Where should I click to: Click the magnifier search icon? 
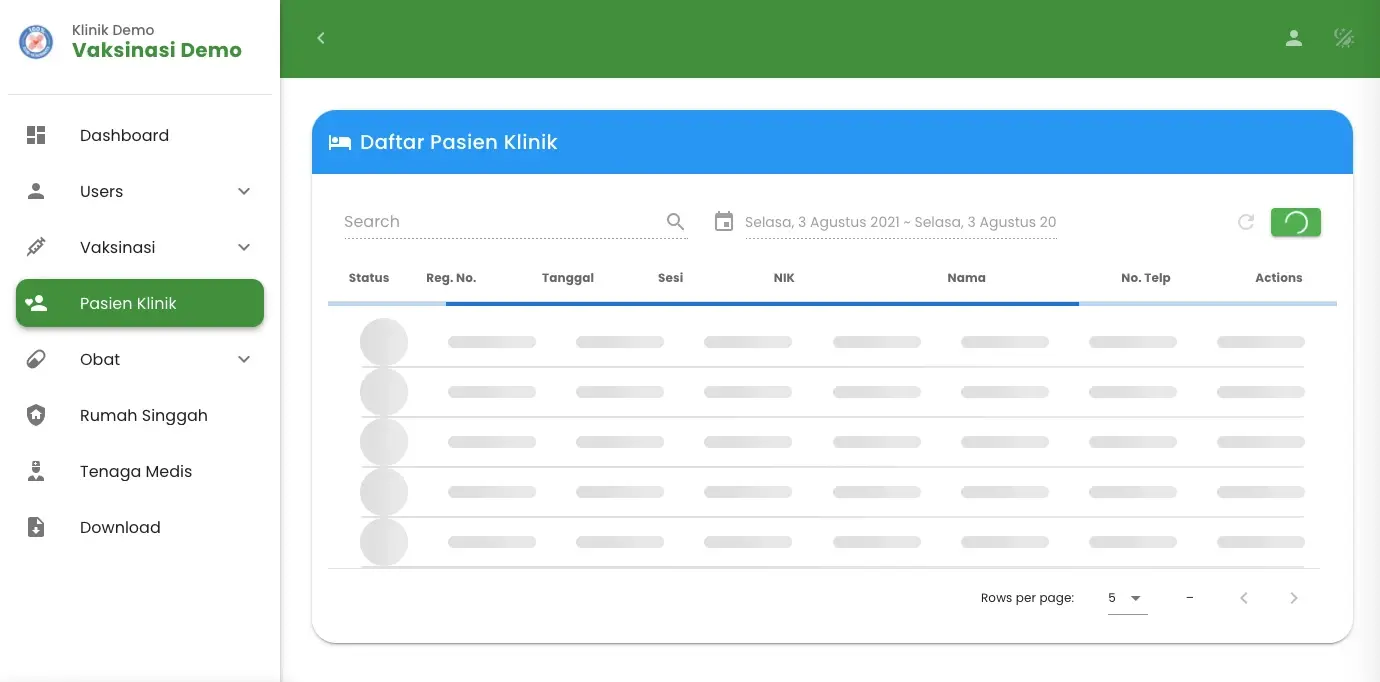pos(675,222)
